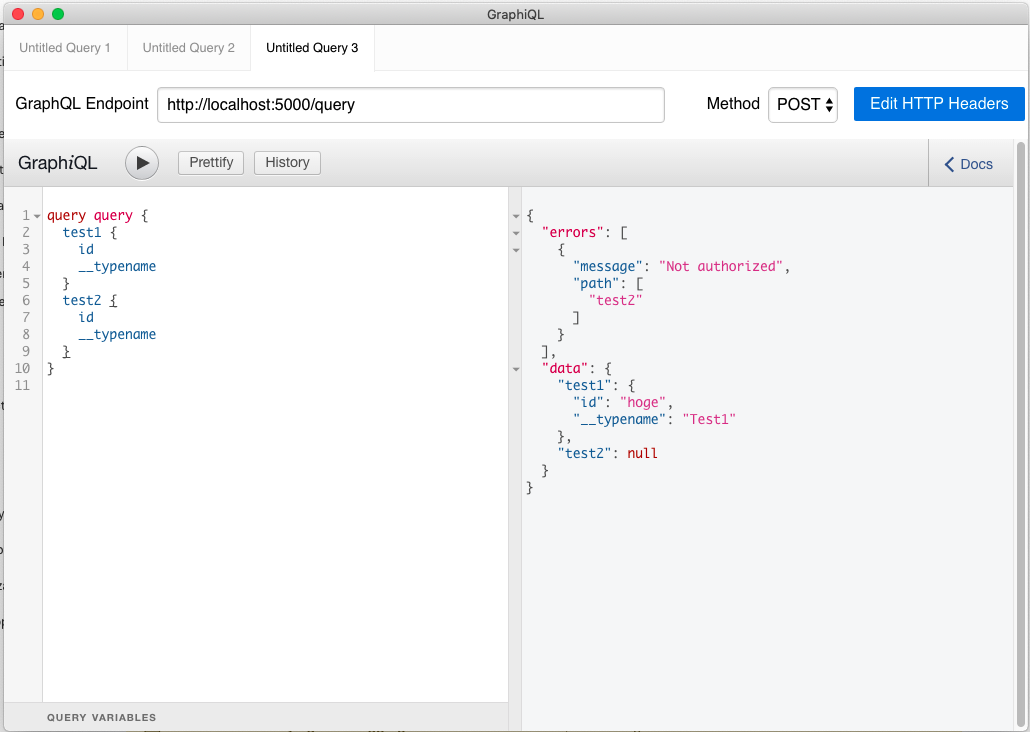Click the null value of test2

tap(642, 453)
